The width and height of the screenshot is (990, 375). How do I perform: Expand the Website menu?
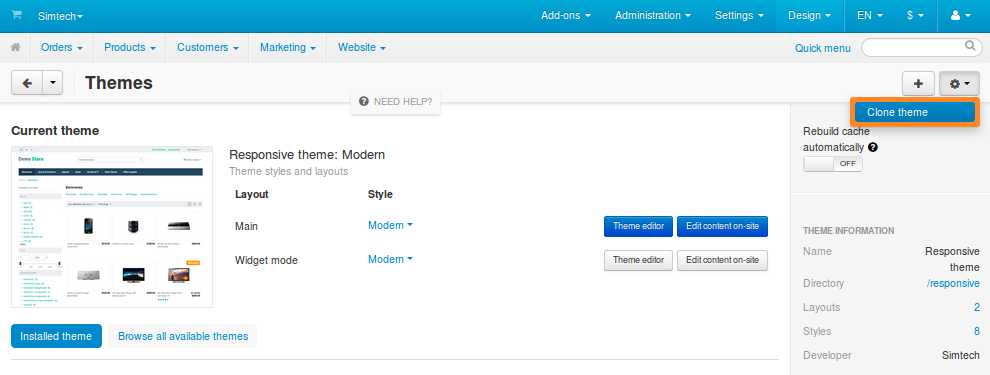[362, 47]
